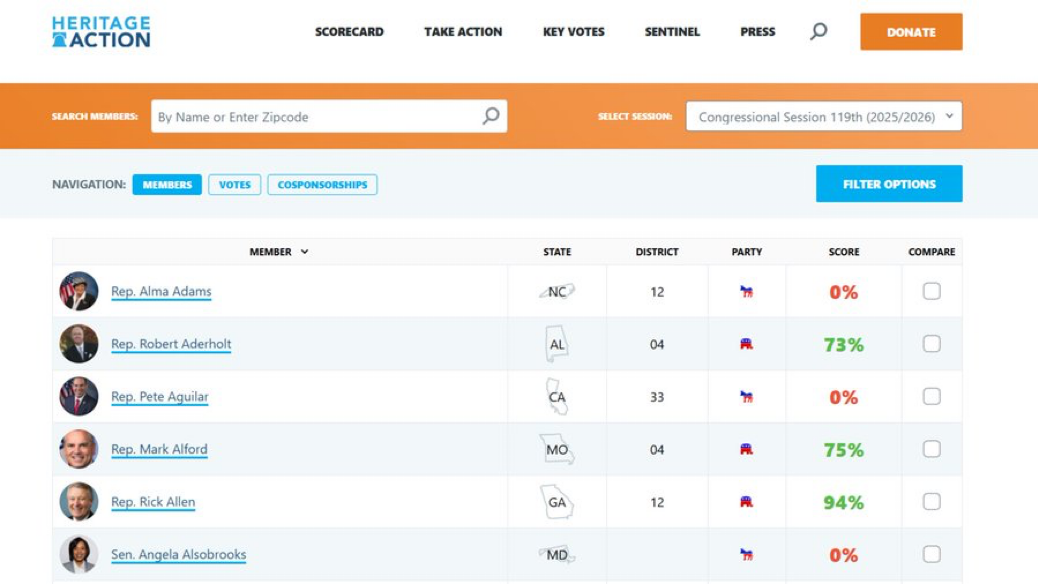Image resolution: width=1038 pixels, height=584 pixels.
Task: Open Sentinel menu item
Action: (672, 32)
